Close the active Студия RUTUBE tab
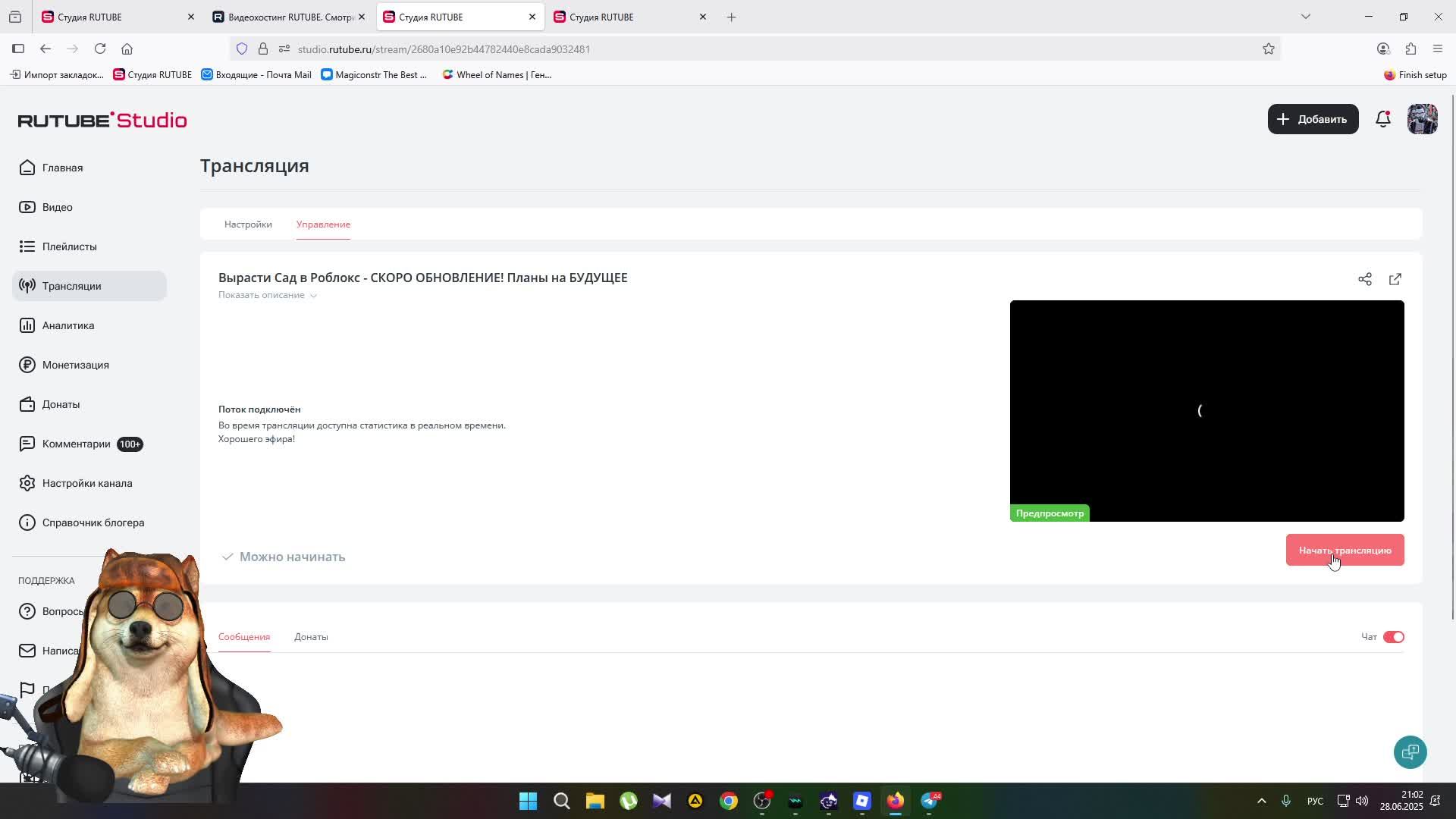Image resolution: width=1456 pixels, height=819 pixels. 532,17
